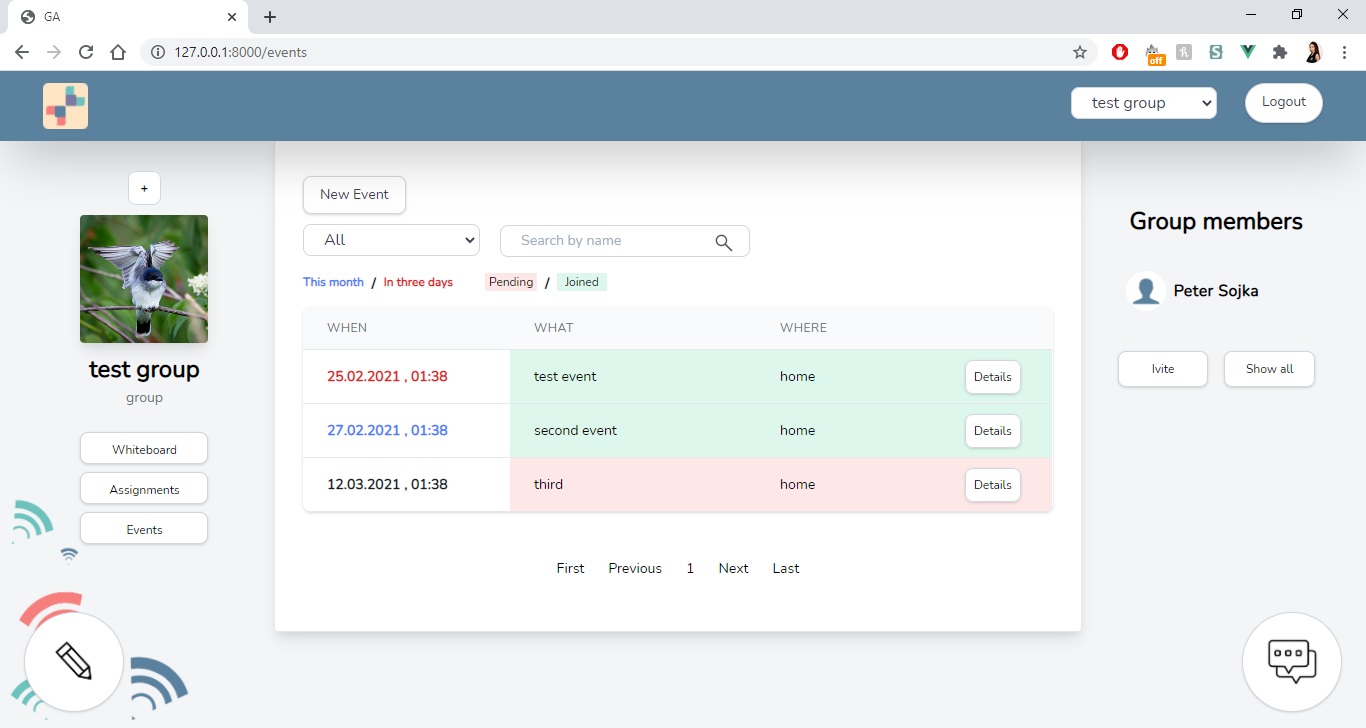Image resolution: width=1366 pixels, height=728 pixels.
Task: Open the chat bubble icon
Action: click(1291, 661)
